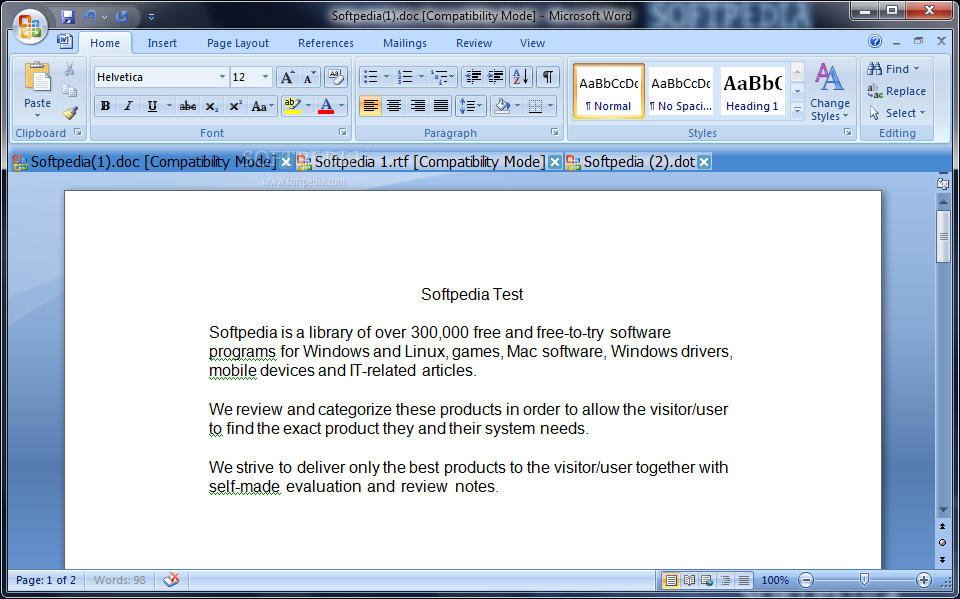960x599 pixels.
Task: Apply strikethrough formatting
Action: coord(187,106)
